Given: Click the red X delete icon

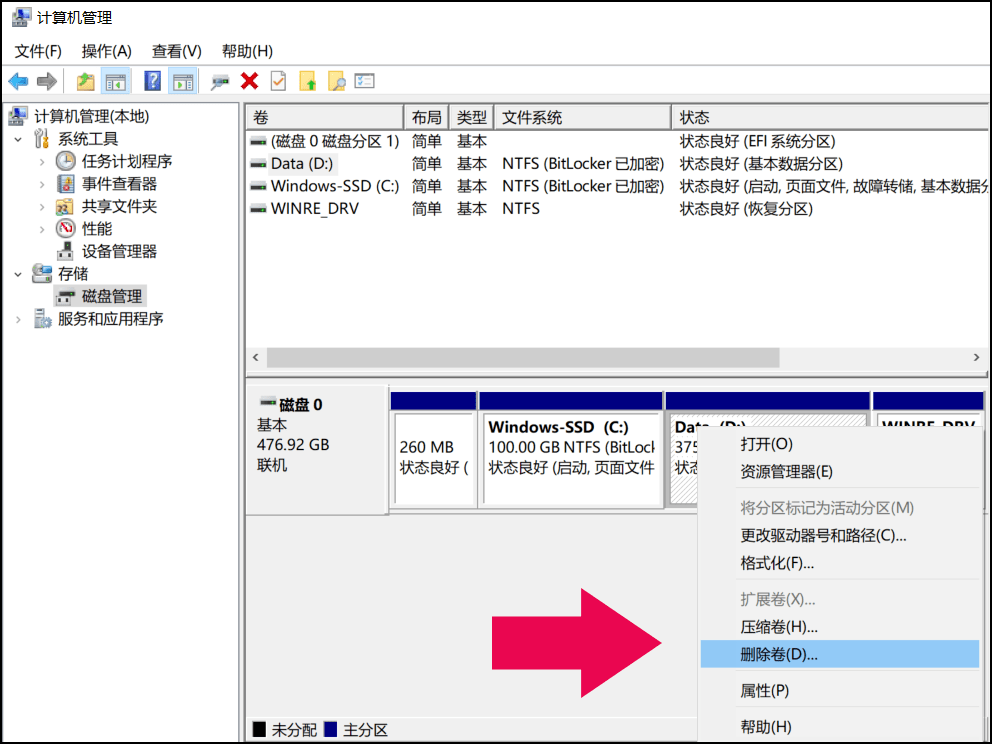Looking at the screenshot, I should tap(249, 82).
